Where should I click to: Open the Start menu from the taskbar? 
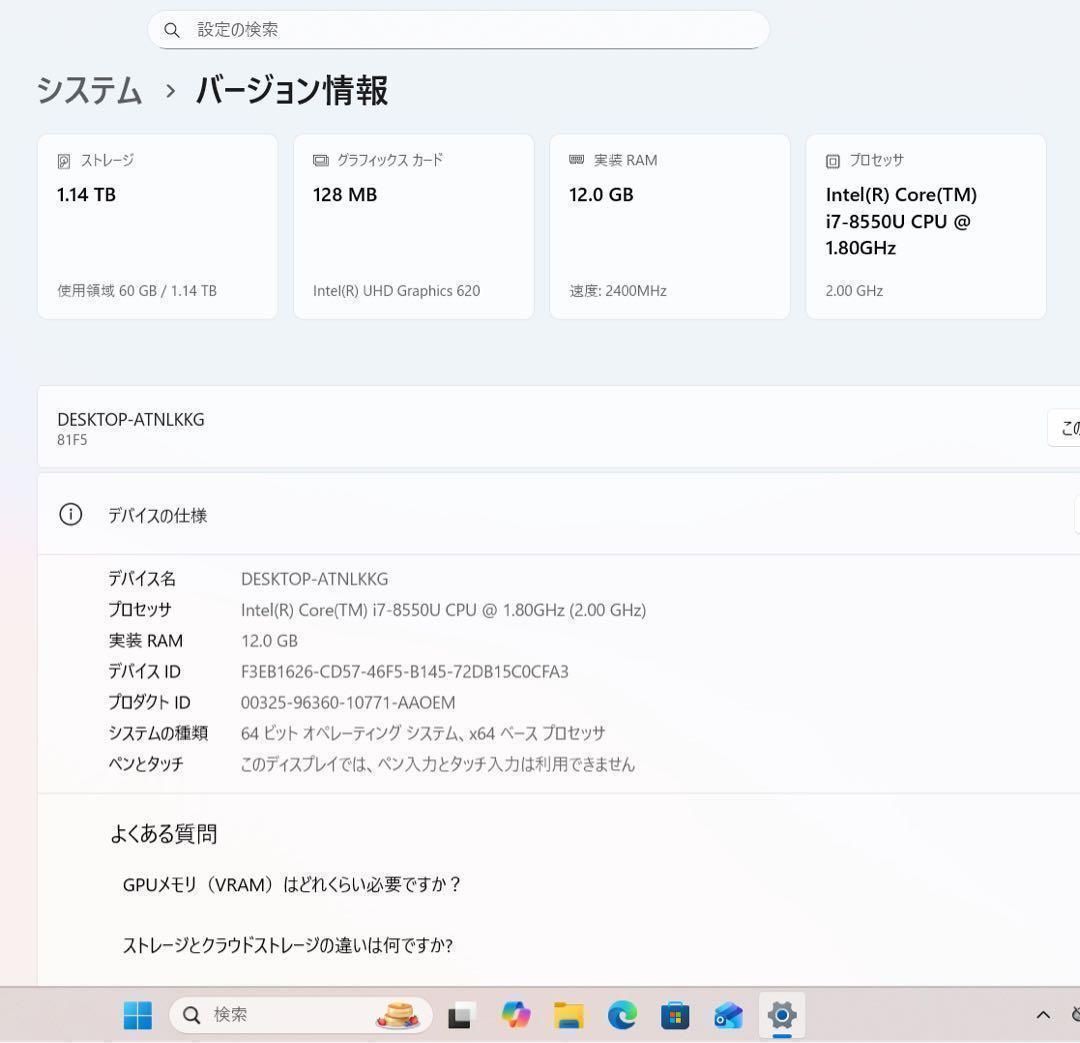tap(138, 1014)
